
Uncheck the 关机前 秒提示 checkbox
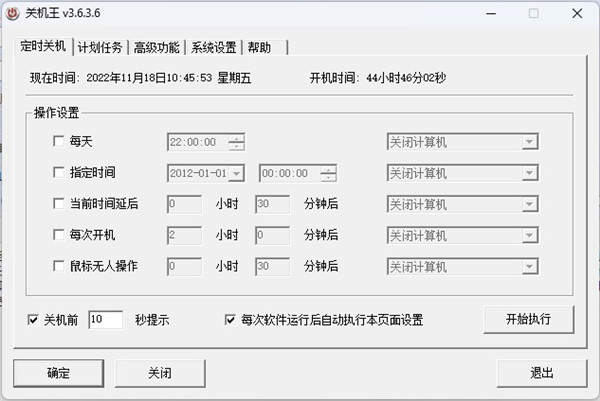tap(33, 319)
